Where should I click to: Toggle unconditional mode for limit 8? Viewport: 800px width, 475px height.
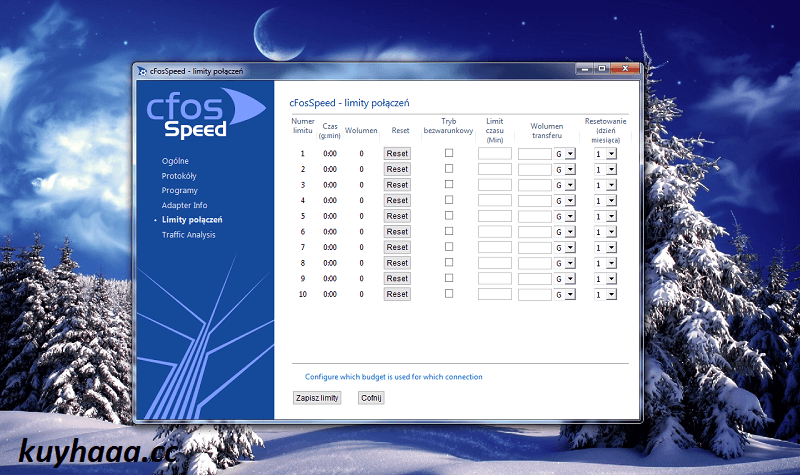pos(449,262)
